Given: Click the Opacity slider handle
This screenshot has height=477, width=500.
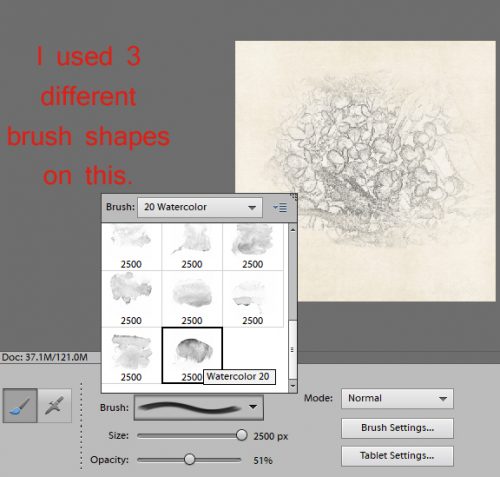Looking at the screenshot, I should click(x=189, y=459).
